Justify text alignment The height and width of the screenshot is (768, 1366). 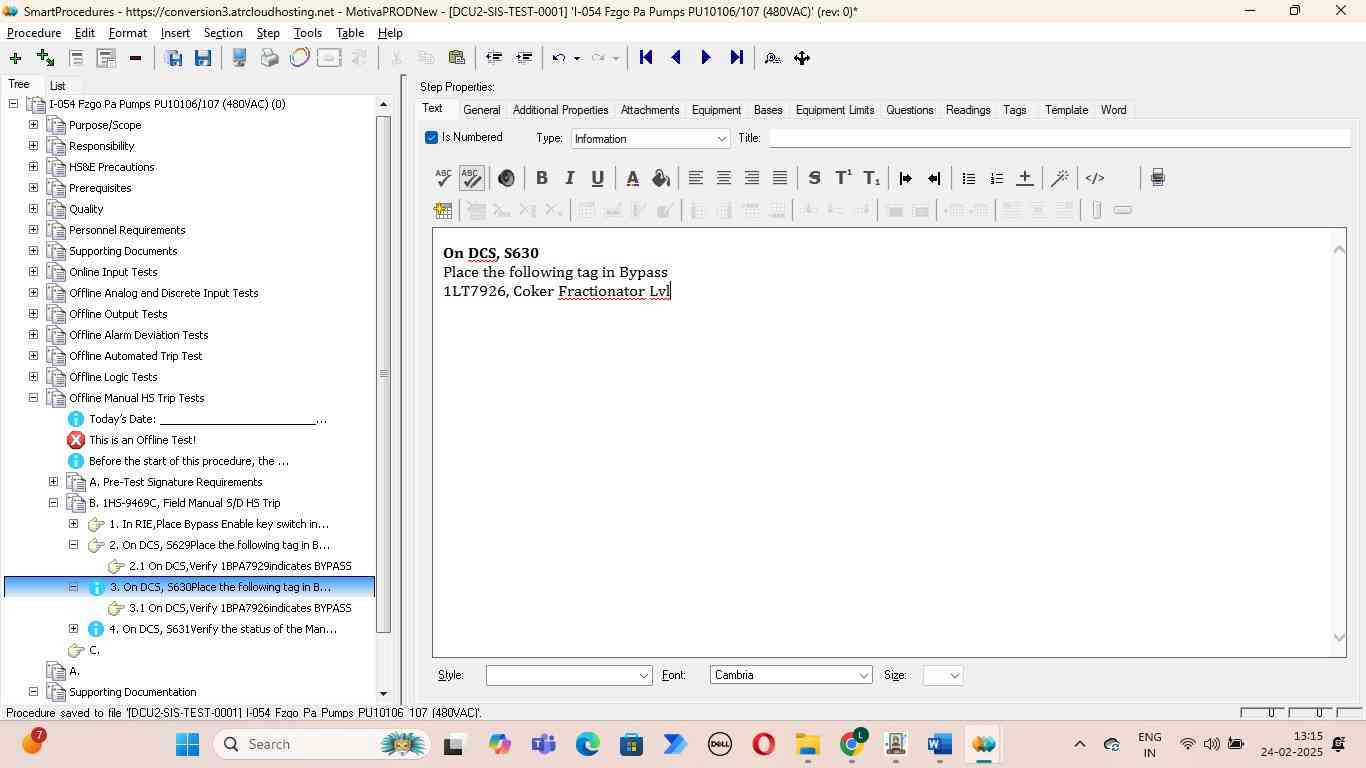pos(779,178)
